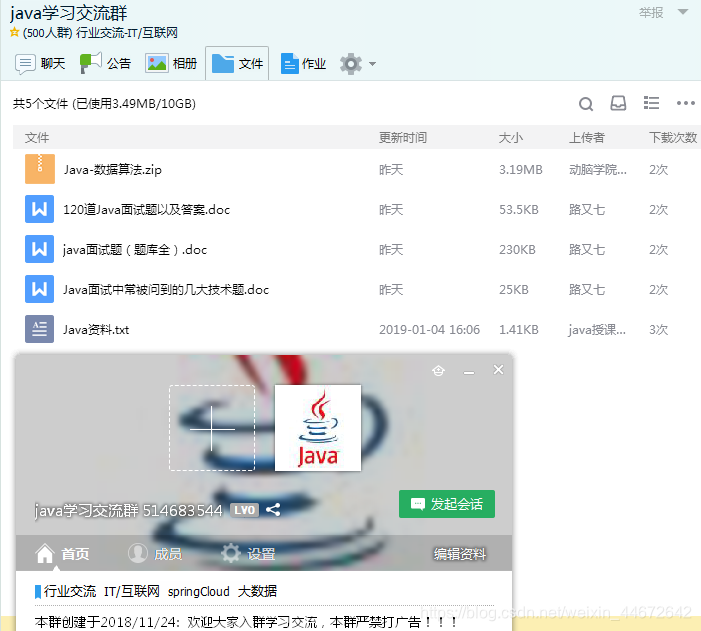701x631 pixels.
Task: Add a cover photo via dashed plus box
Action: (212, 428)
